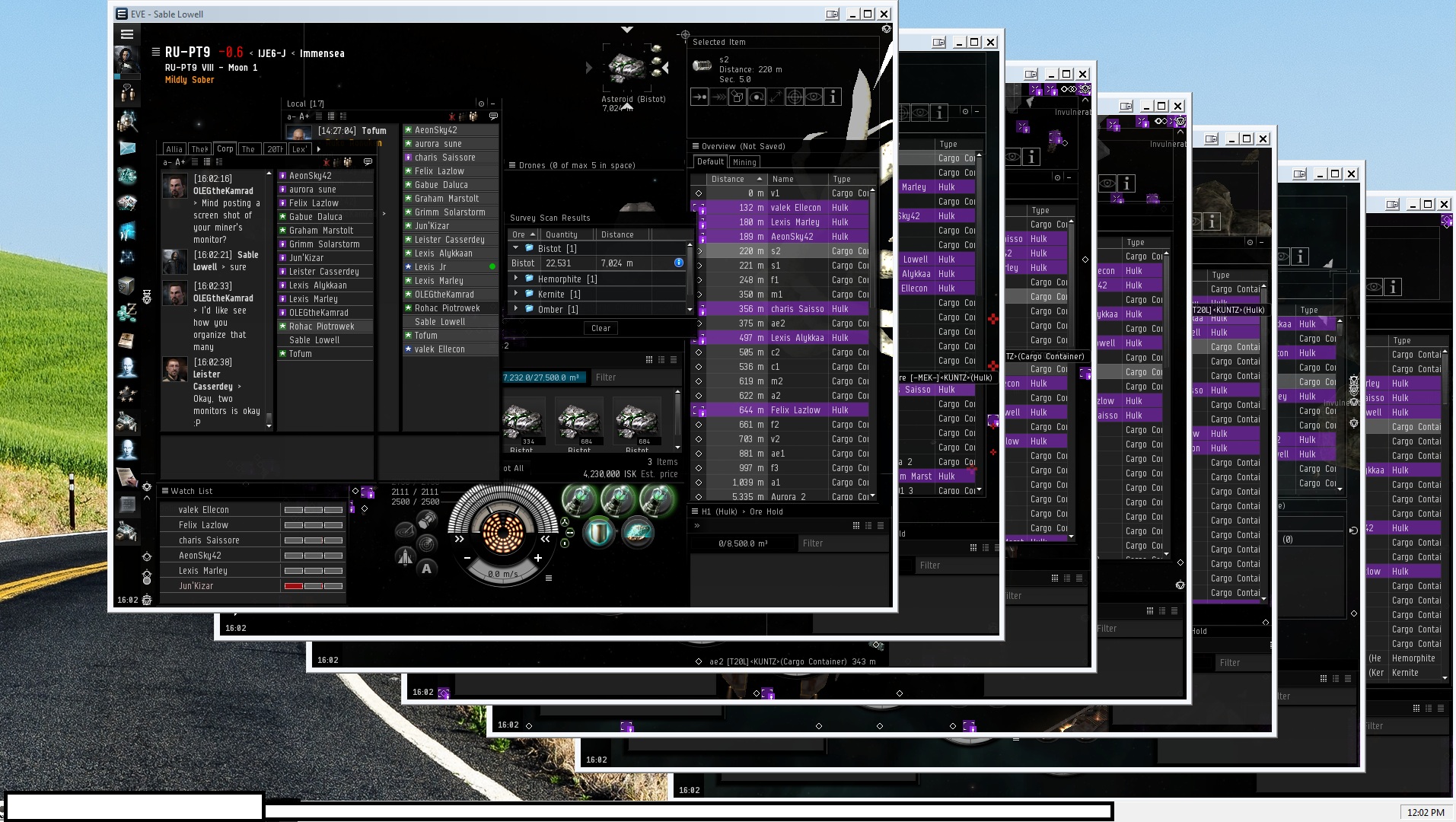Decrease font size in Corp chat
This screenshot has width=1456, height=822.
tap(167, 162)
